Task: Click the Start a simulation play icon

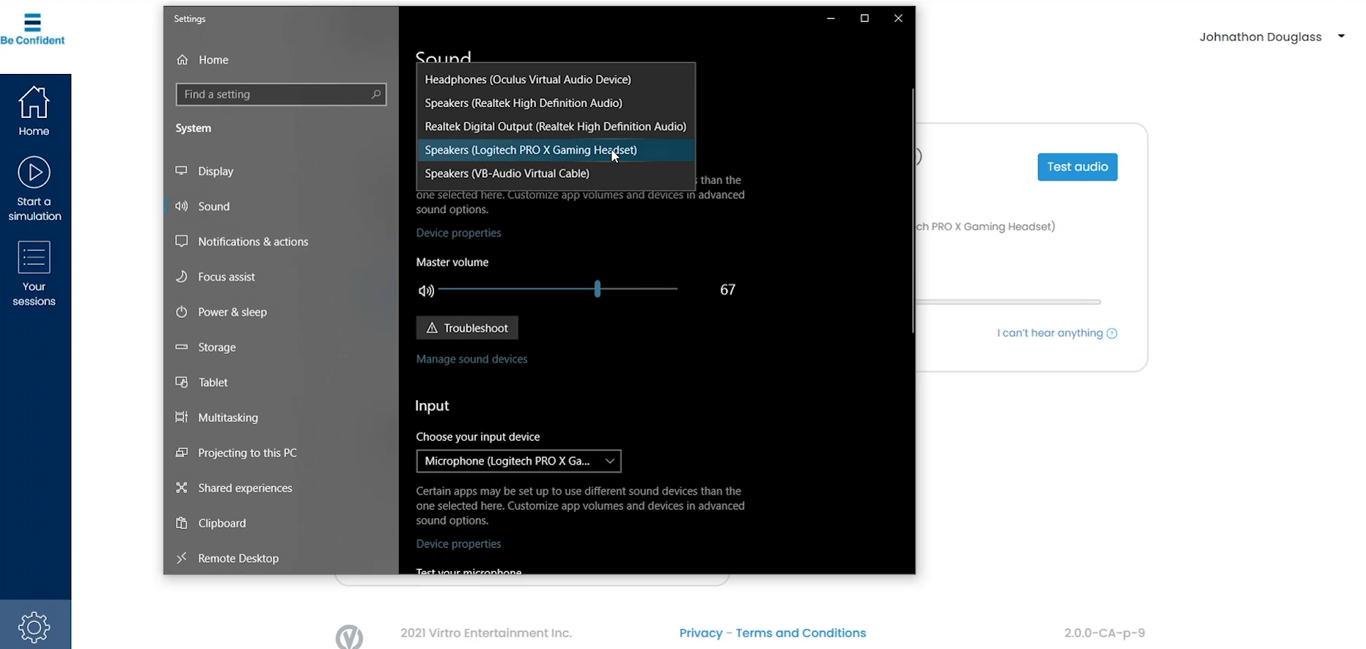Action: [x=34, y=172]
